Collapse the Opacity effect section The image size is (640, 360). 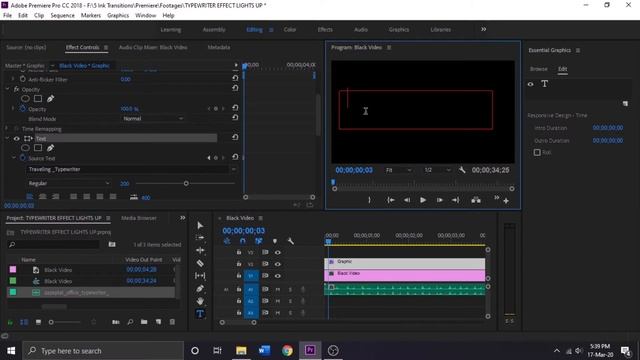pyautogui.click(x=7, y=89)
